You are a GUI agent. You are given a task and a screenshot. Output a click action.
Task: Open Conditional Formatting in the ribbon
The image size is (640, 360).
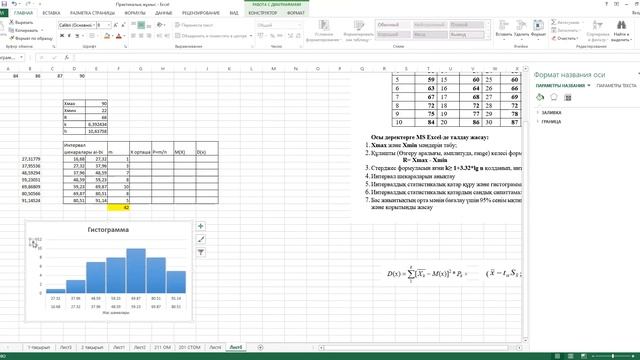coord(323,31)
